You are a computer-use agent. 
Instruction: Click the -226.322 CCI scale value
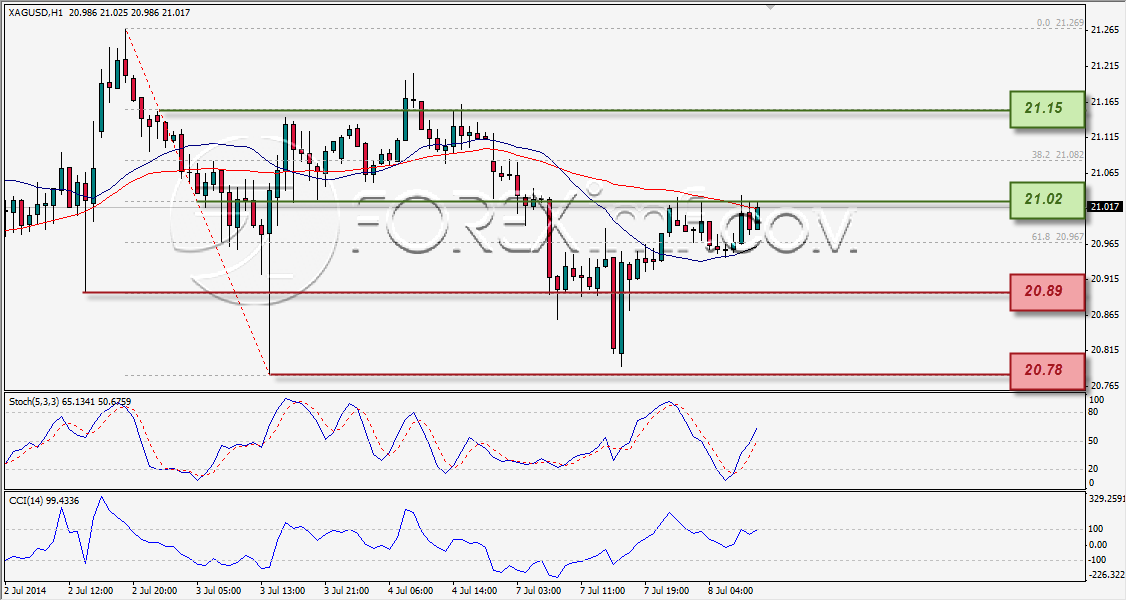(1107, 574)
